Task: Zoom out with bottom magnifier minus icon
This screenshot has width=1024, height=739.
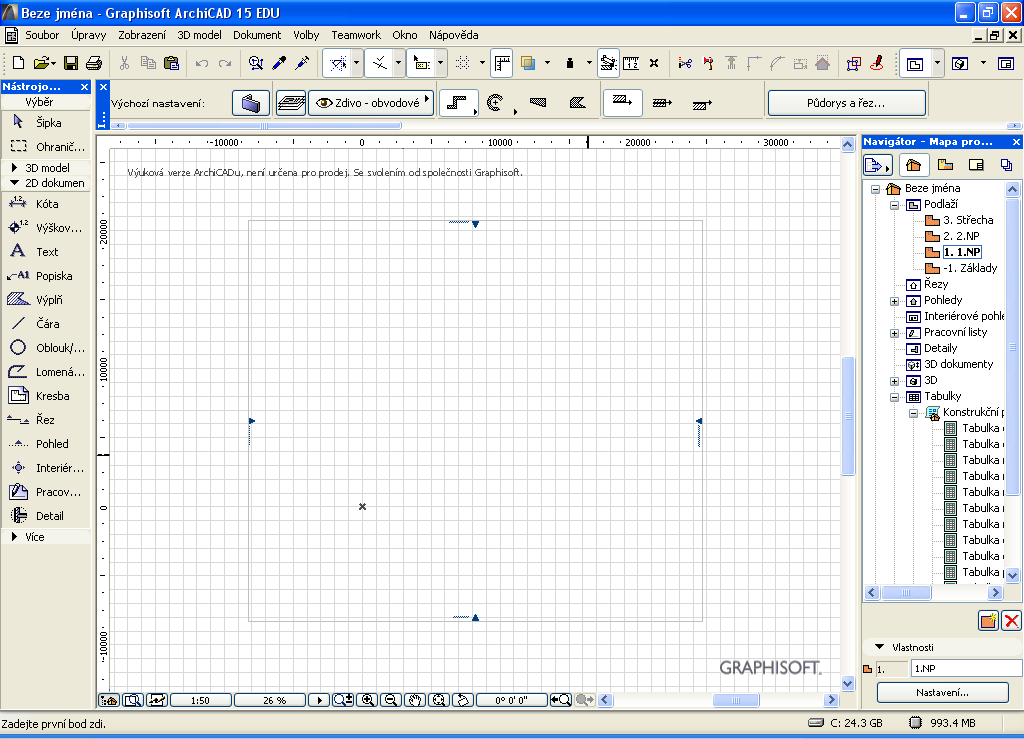Action: coord(391,700)
